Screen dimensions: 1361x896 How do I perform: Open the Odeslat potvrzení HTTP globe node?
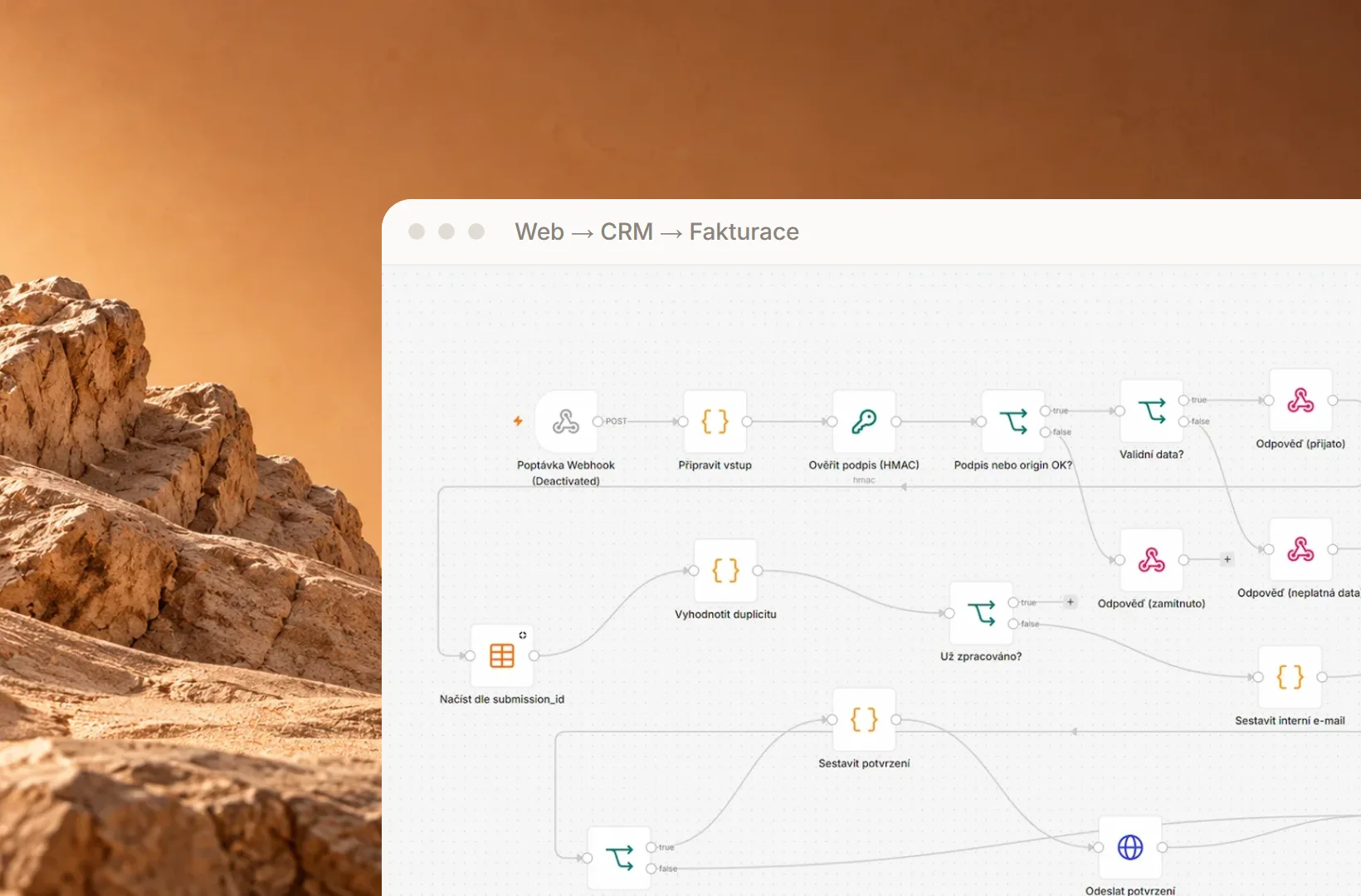[x=1130, y=847]
